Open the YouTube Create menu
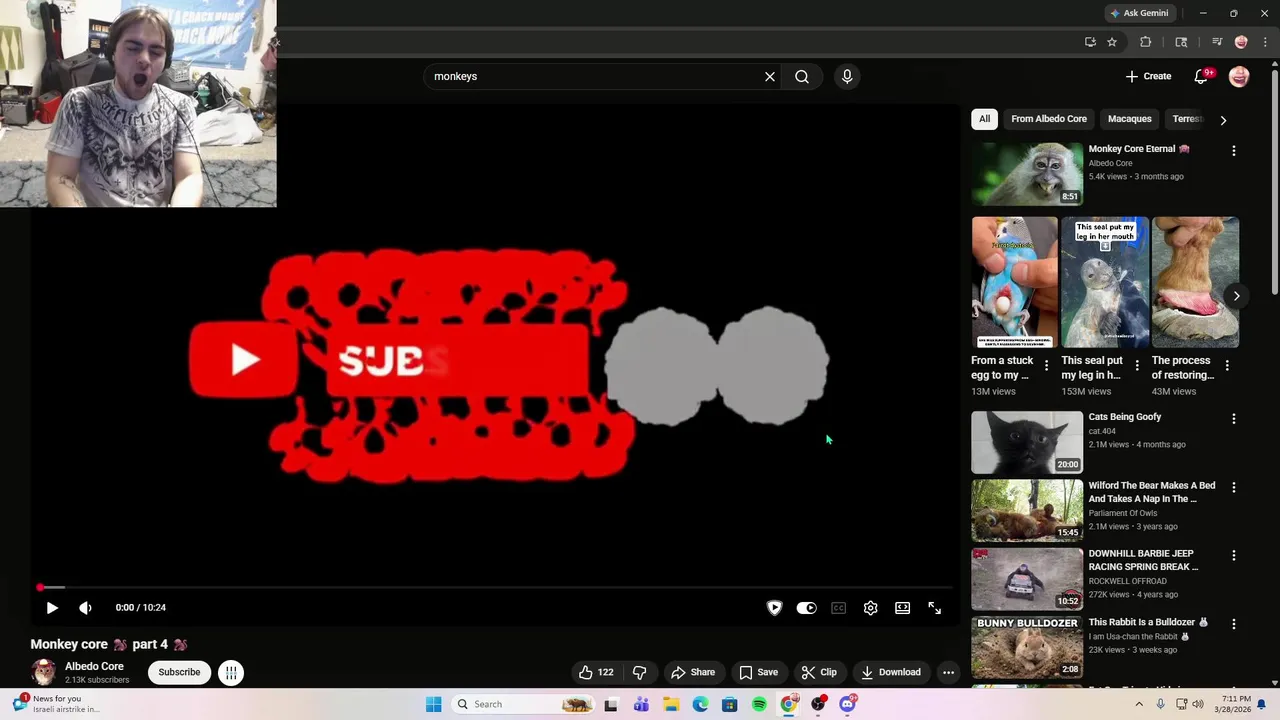Image resolution: width=1280 pixels, height=720 pixels. pos(1148,76)
